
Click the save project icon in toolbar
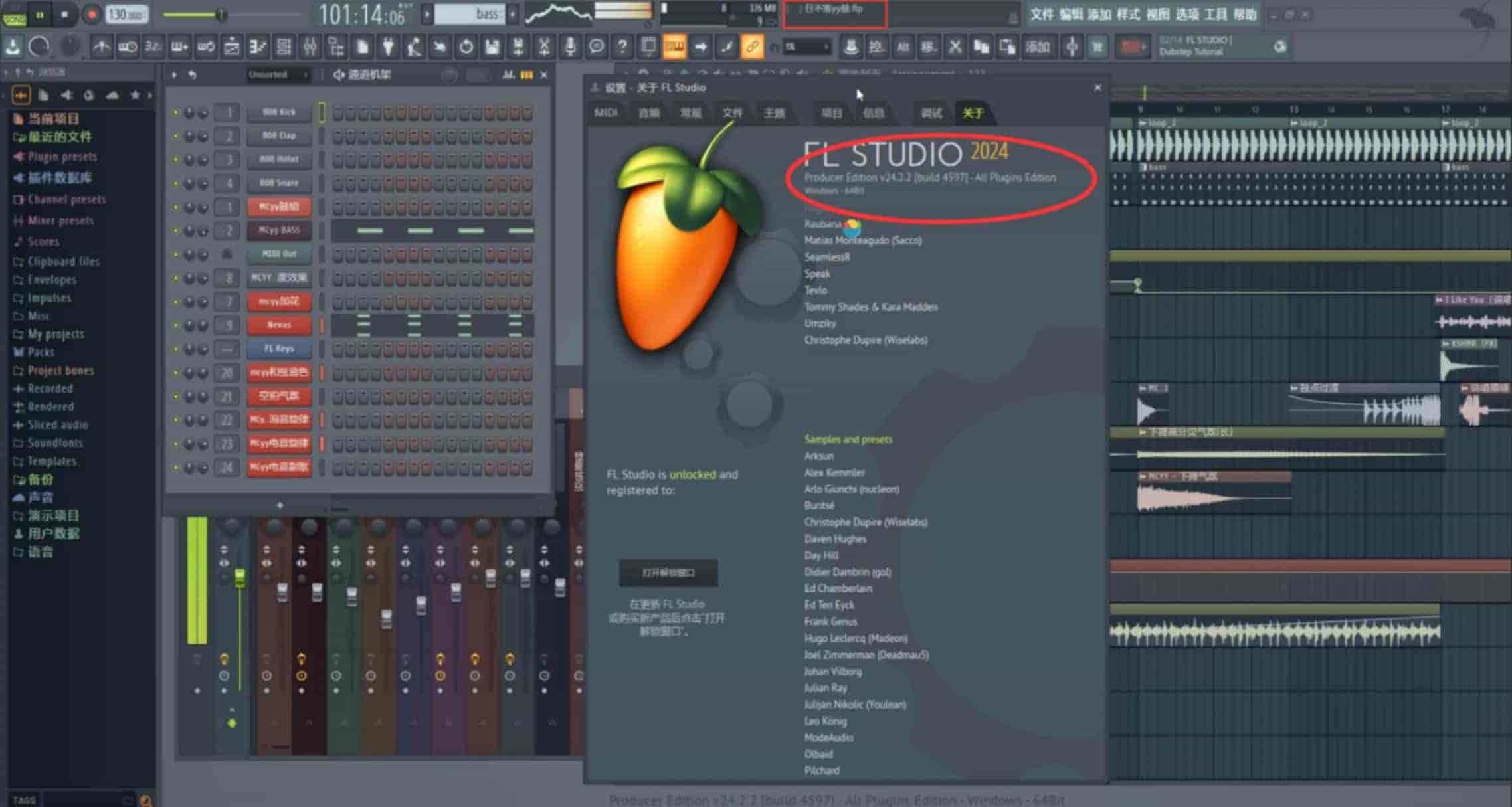(x=492, y=46)
